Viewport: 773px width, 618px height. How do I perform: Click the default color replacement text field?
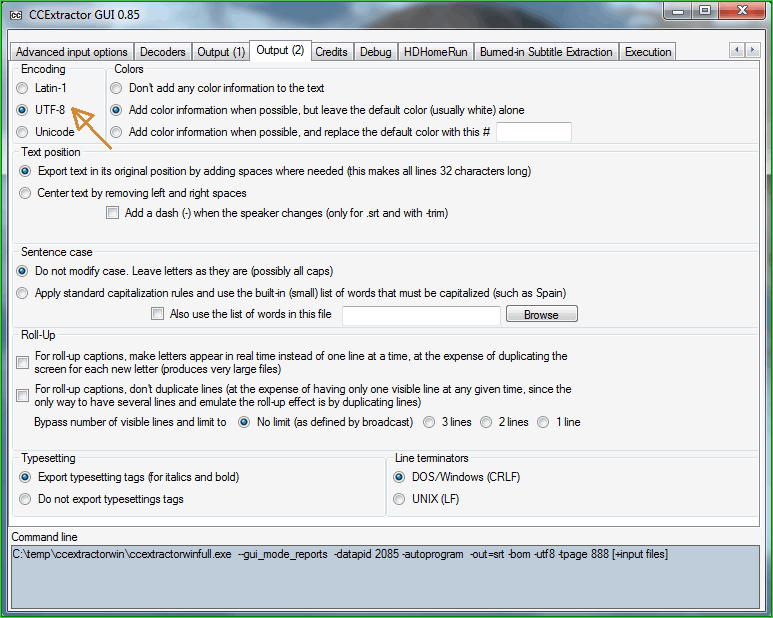(x=533, y=132)
